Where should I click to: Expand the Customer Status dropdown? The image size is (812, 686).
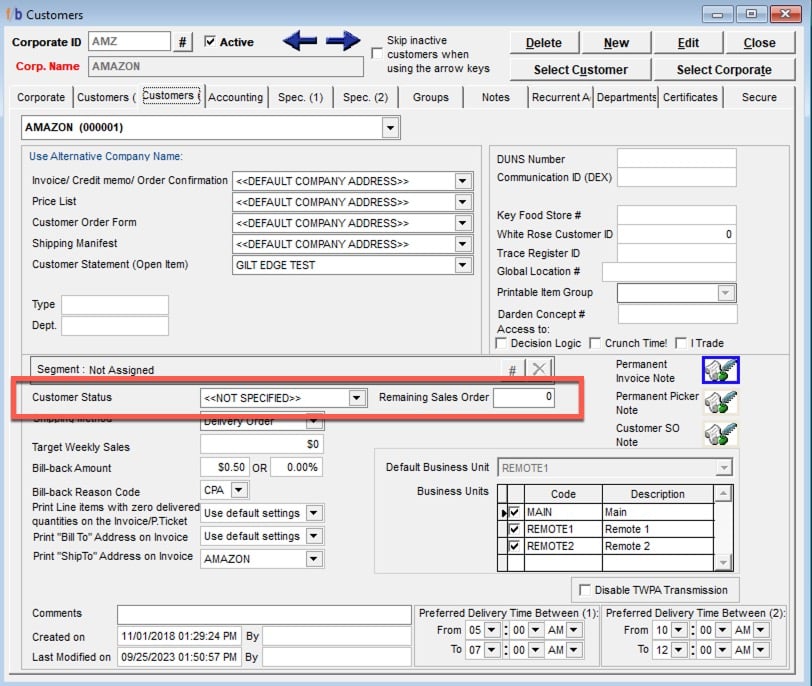[356, 398]
